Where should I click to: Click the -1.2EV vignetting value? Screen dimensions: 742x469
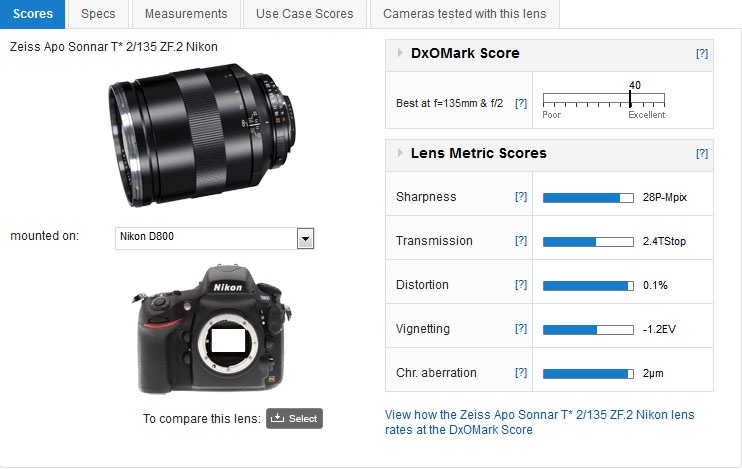tap(659, 329)
